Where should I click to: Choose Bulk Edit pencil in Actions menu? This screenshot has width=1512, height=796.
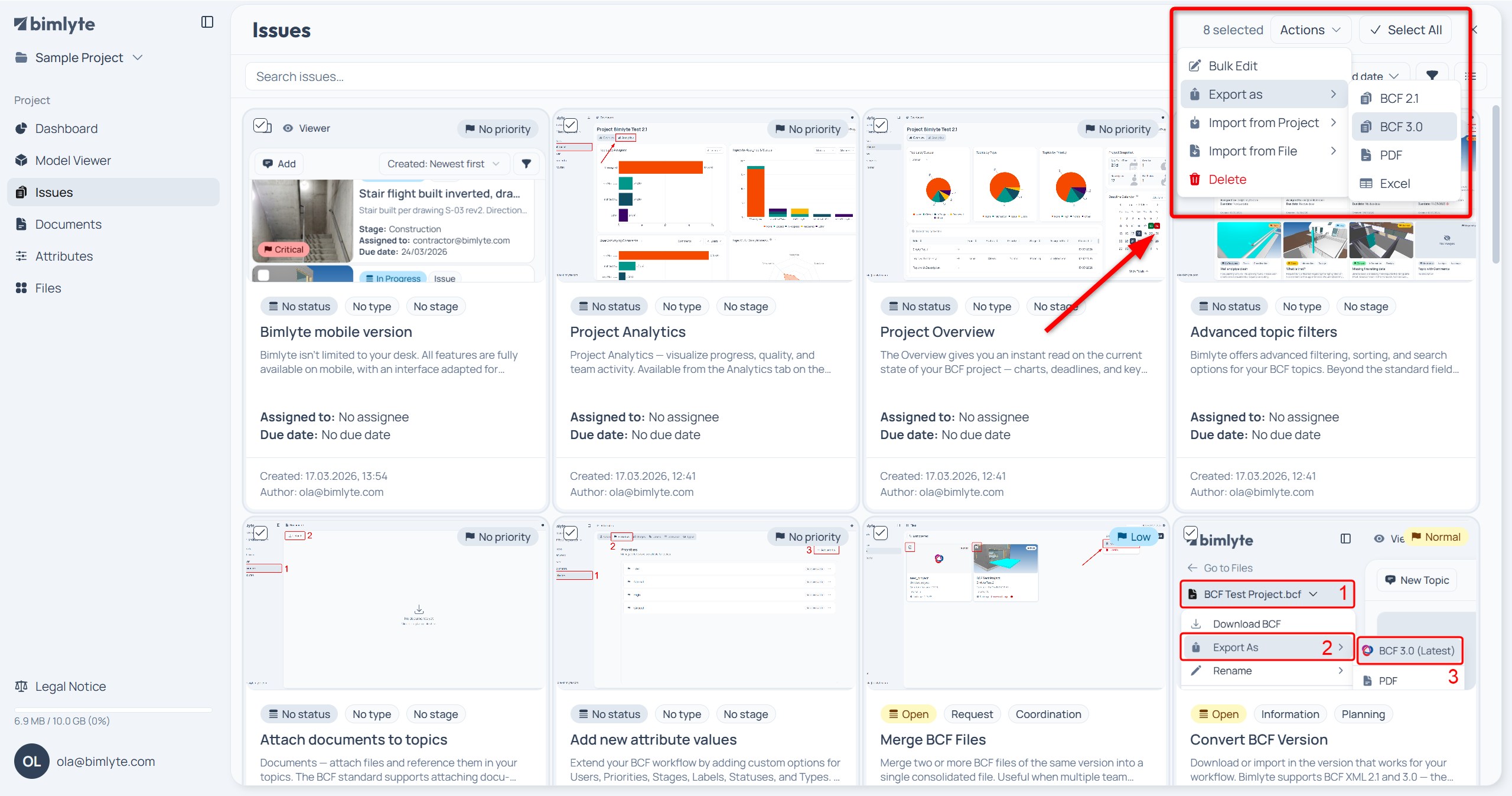click(x=1195, y=66)
